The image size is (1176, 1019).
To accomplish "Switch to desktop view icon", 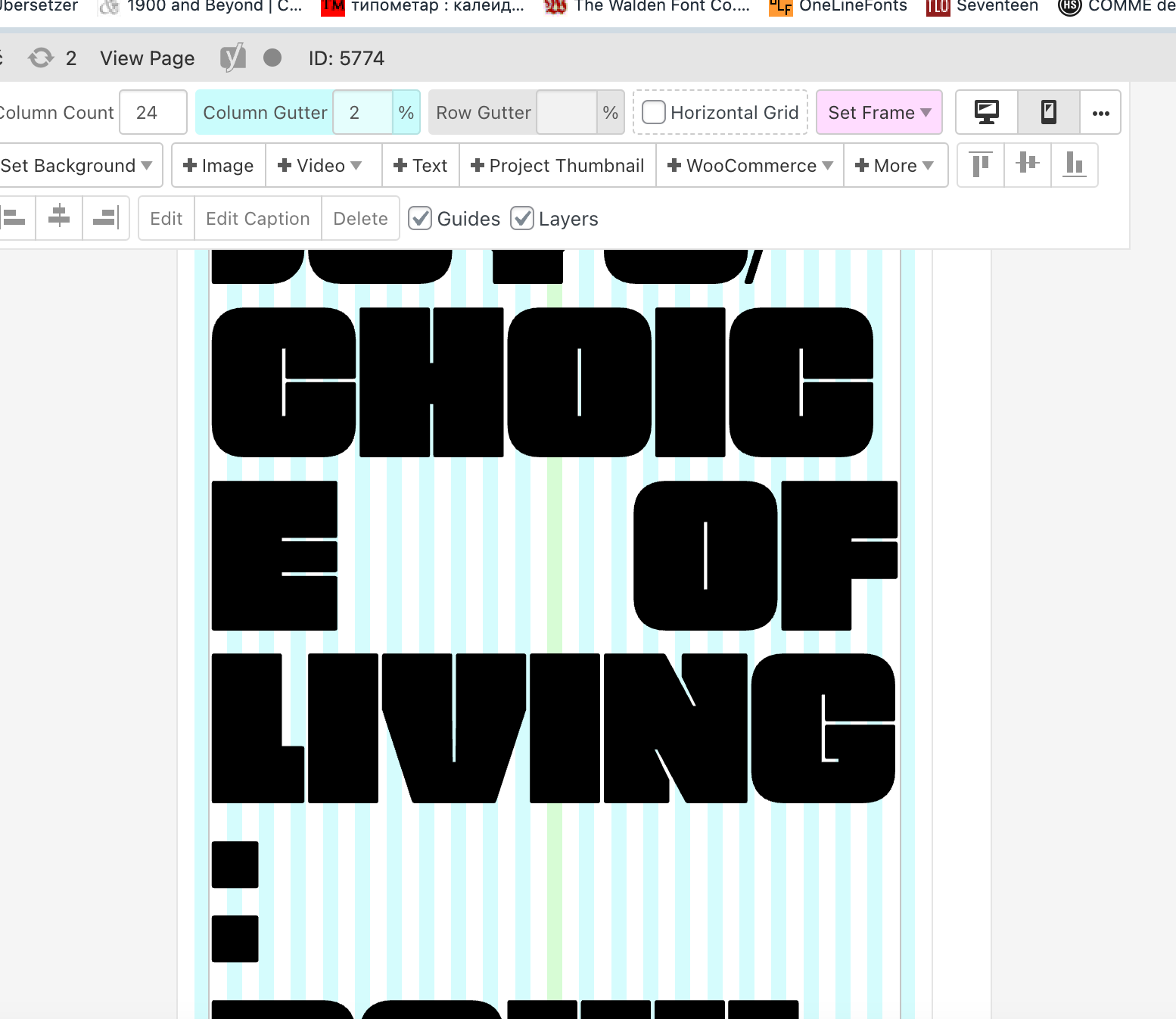I will (987, 113).
